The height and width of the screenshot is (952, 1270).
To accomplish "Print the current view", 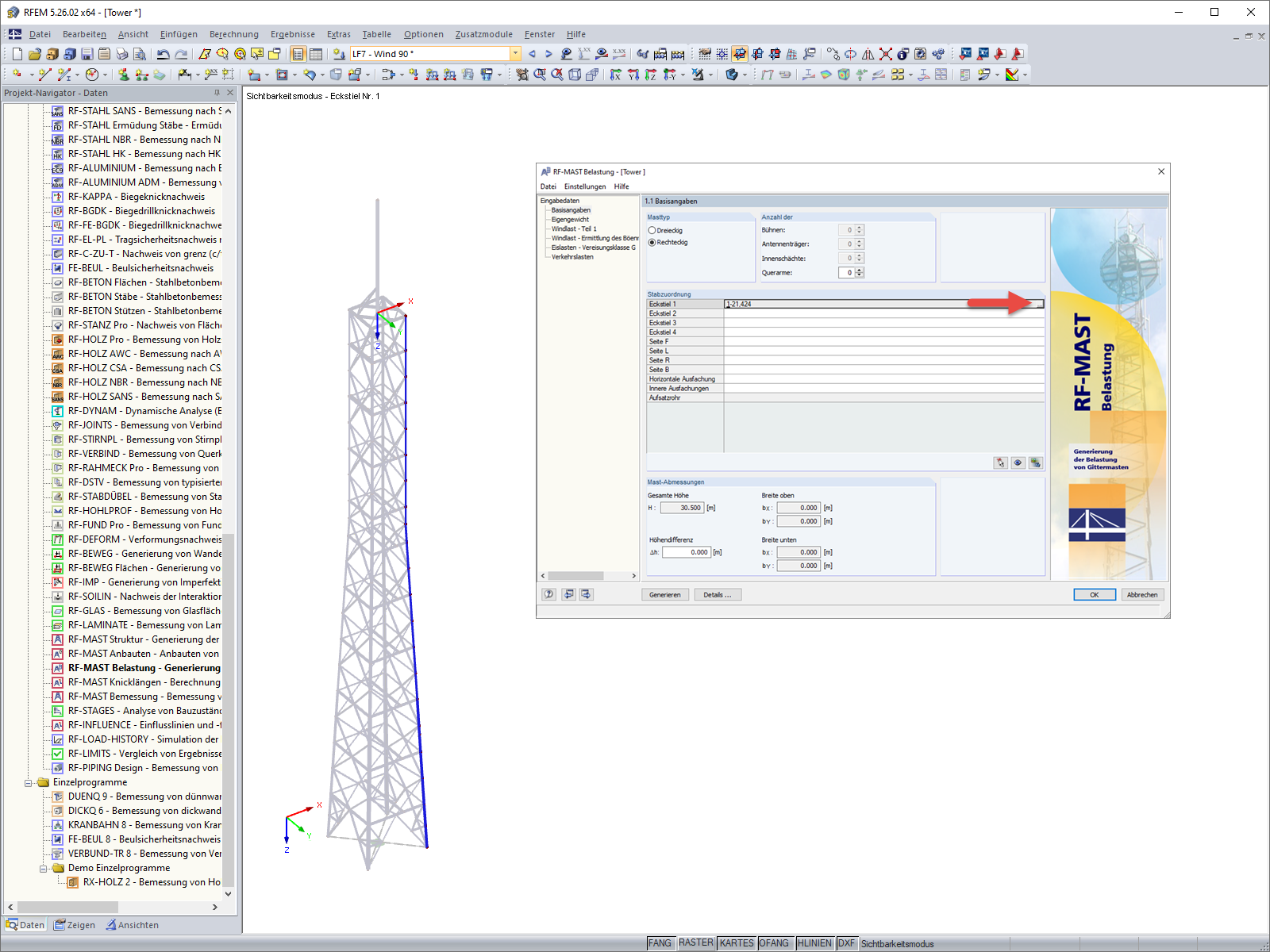I will click(x=122, y=54).
